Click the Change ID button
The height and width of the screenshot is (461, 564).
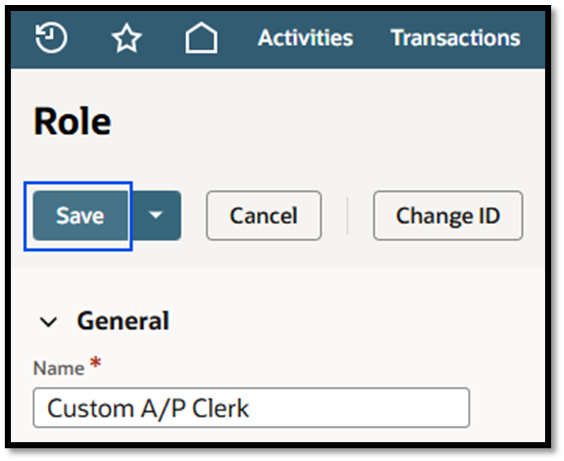(x=448, y=216)
